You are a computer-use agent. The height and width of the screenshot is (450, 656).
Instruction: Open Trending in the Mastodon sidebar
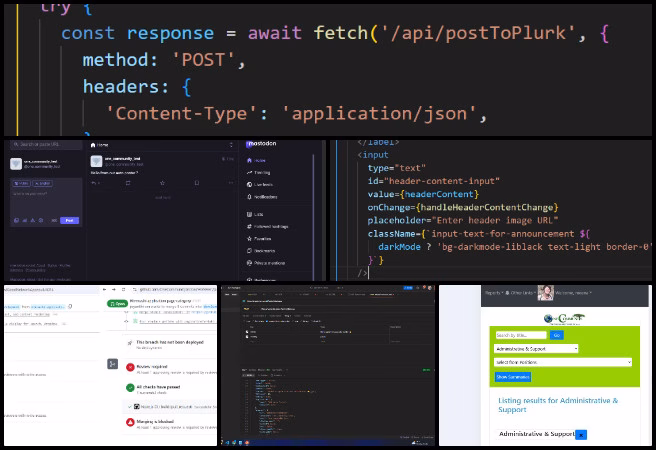click(x=259, y=172)
